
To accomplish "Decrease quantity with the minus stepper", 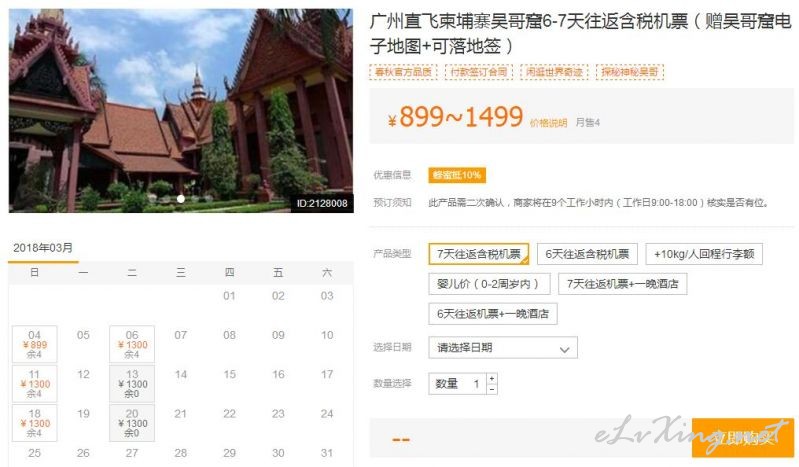I will pyautogui.click(x=492, y=389).
